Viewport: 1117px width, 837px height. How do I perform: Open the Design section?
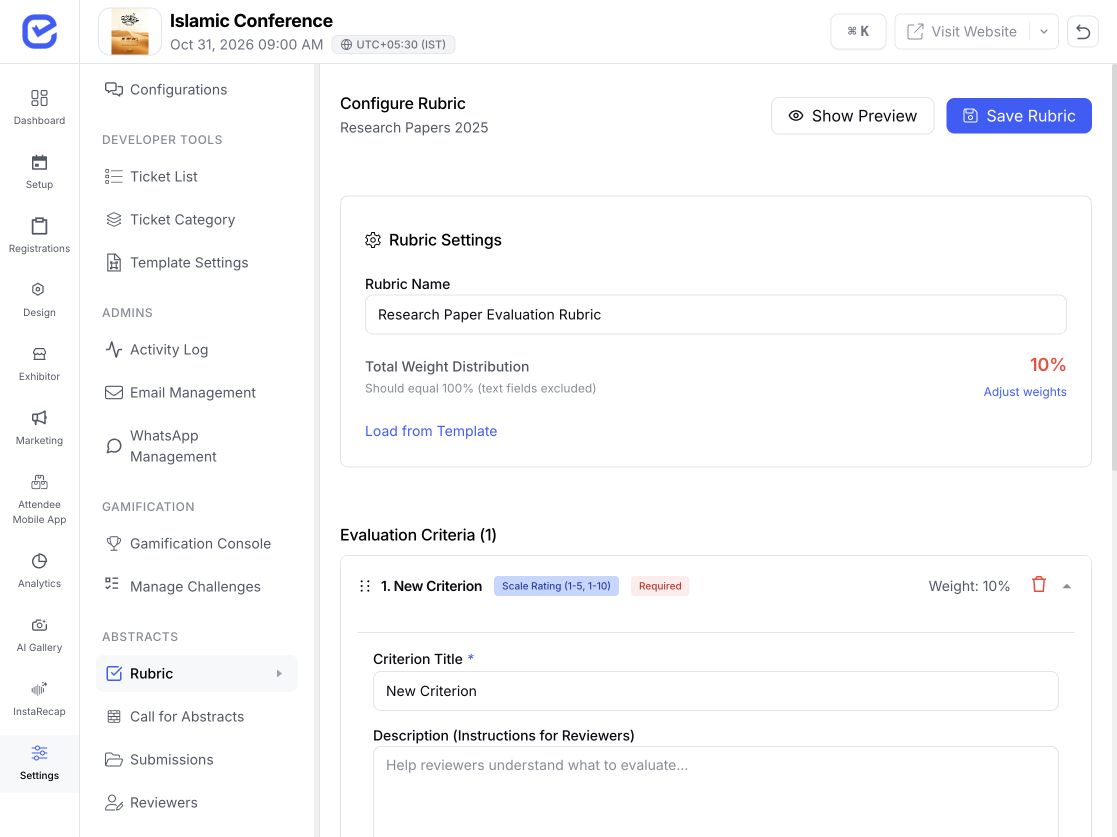tap(39, 299)
